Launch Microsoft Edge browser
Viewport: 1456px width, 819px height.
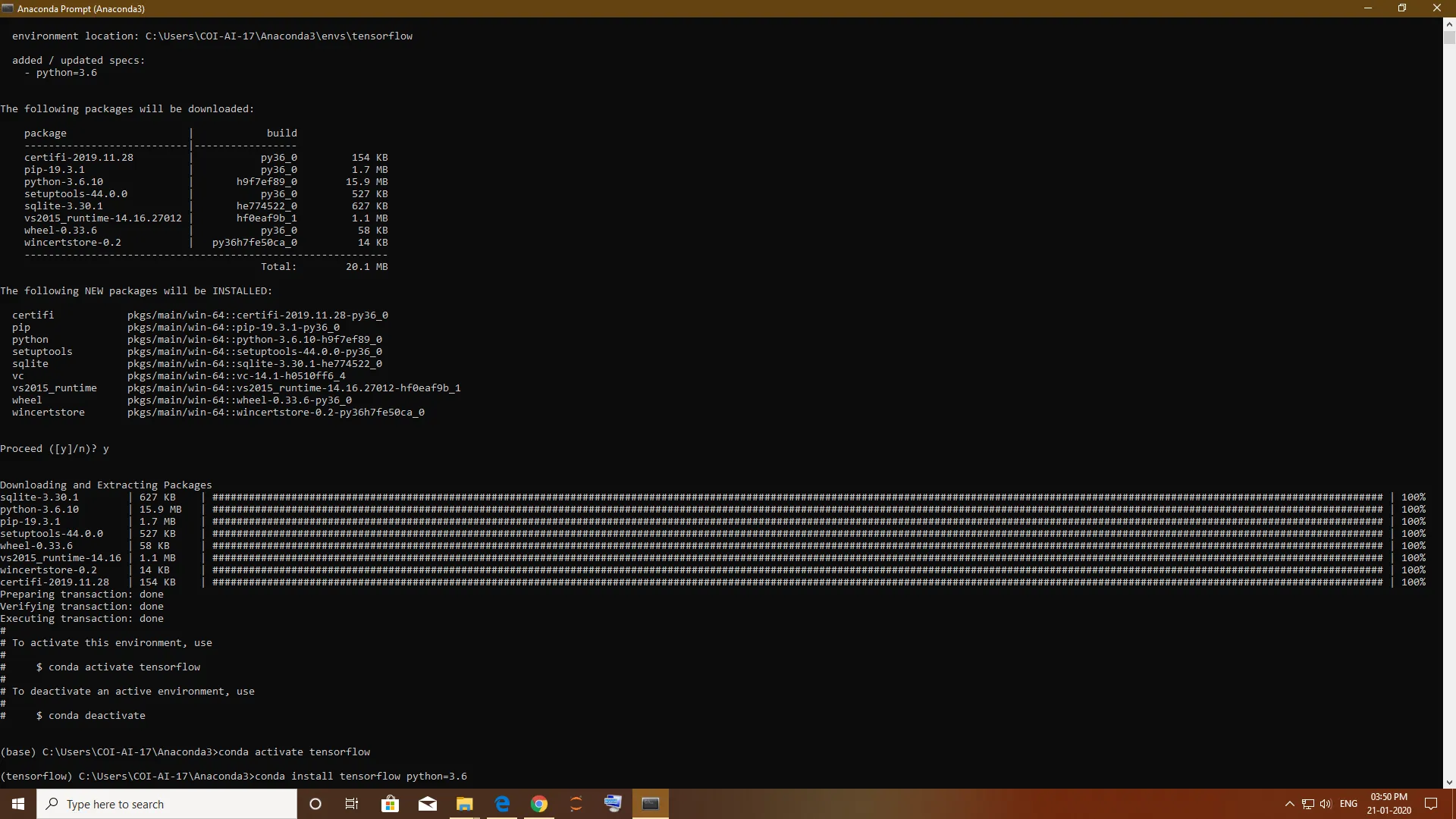(x=502, y=804)
